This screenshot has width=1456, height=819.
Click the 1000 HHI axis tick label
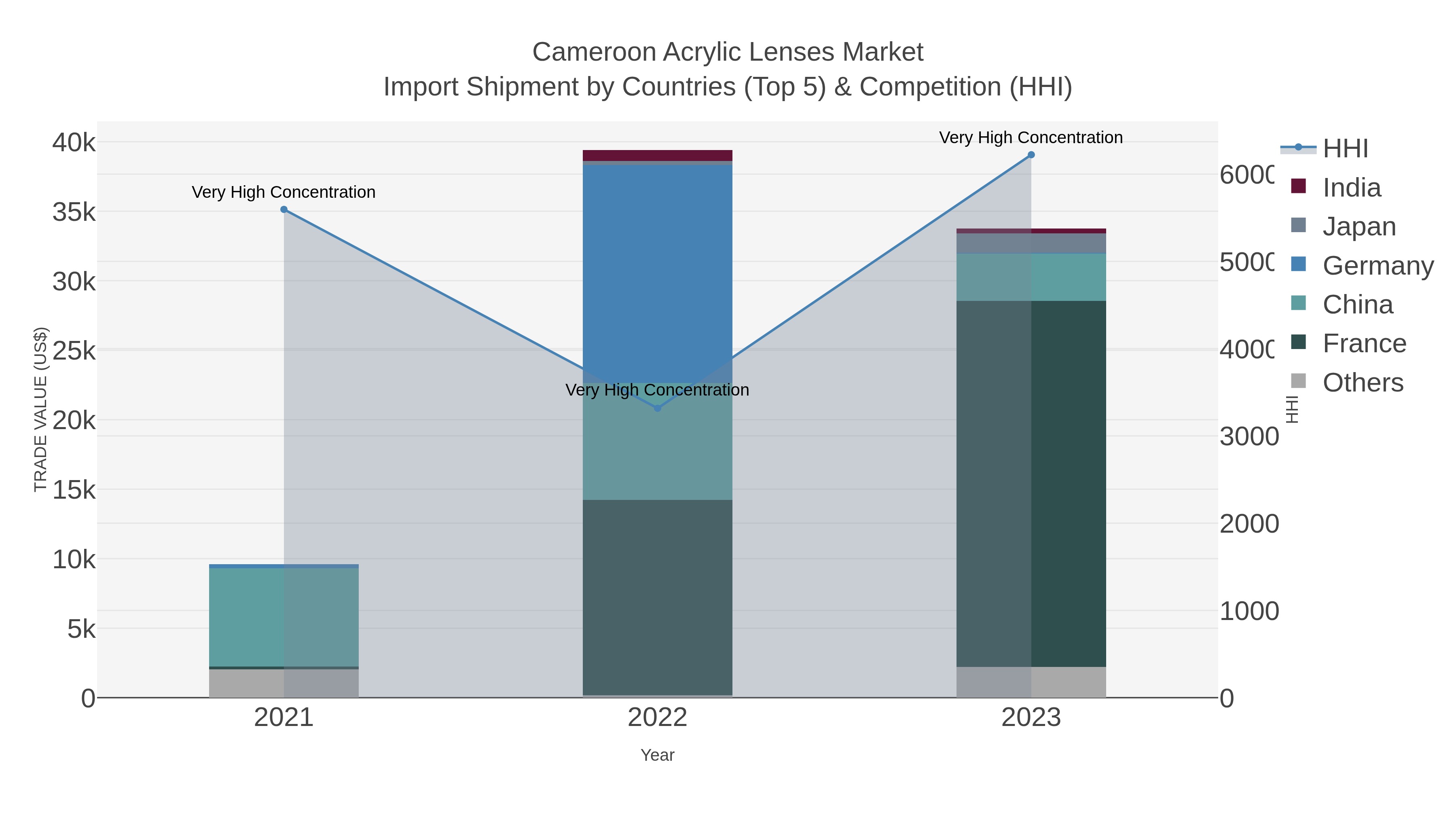1249,611
